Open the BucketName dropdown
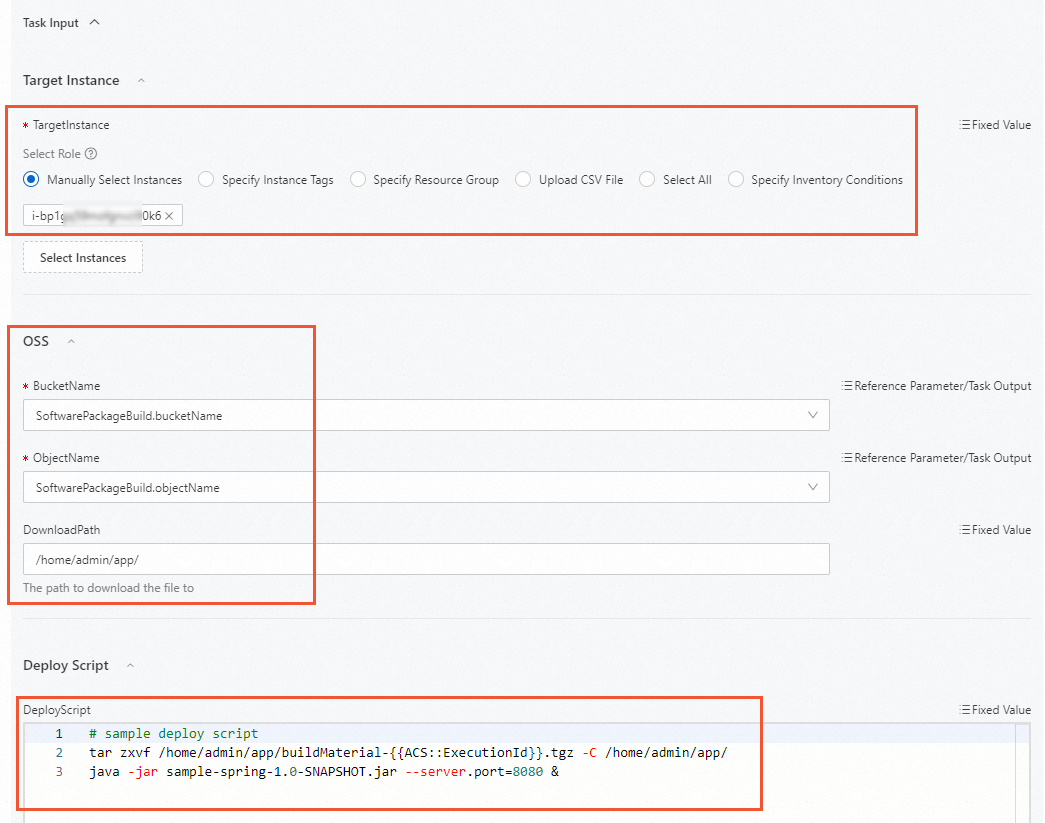This screenshot has height=823, width=1045. pos(427,415)
